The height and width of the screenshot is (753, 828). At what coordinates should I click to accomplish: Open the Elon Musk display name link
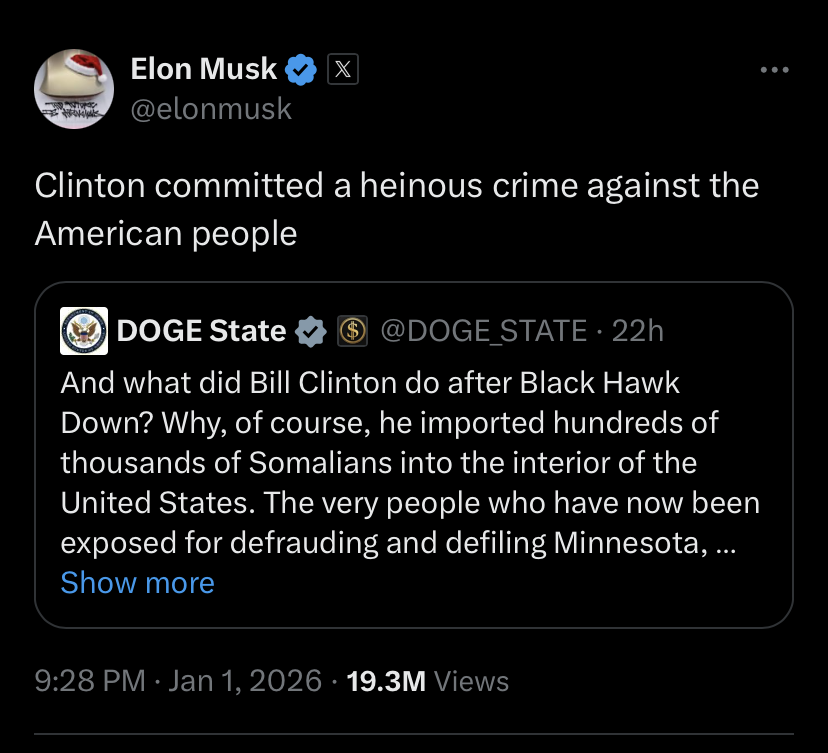pos(204,69)
